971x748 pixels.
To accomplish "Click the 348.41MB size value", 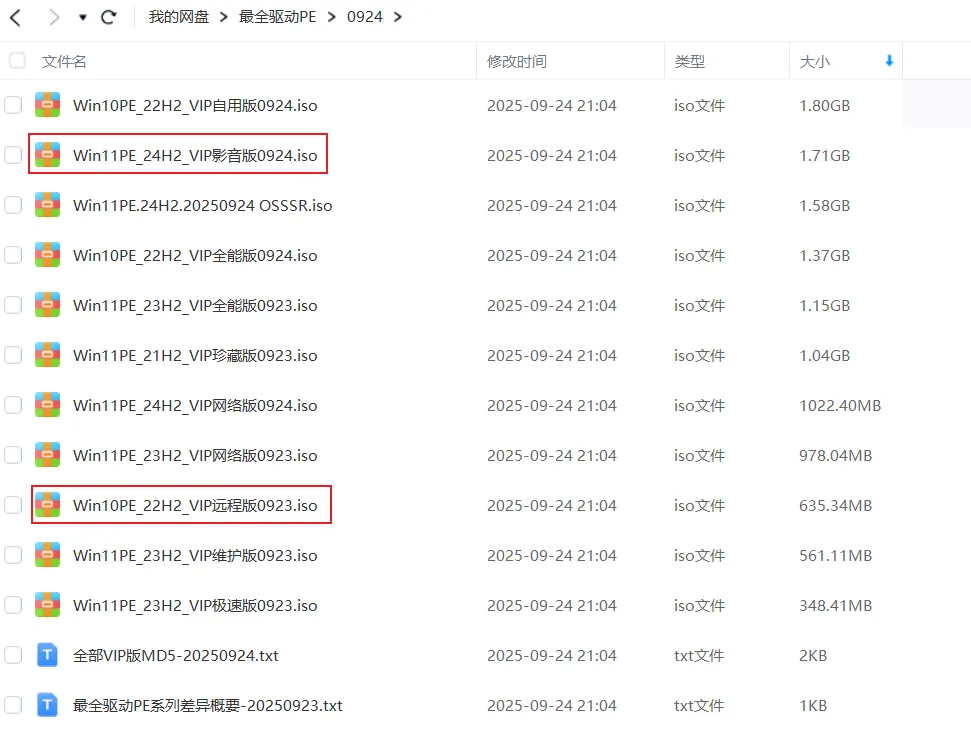I will 835,606.
